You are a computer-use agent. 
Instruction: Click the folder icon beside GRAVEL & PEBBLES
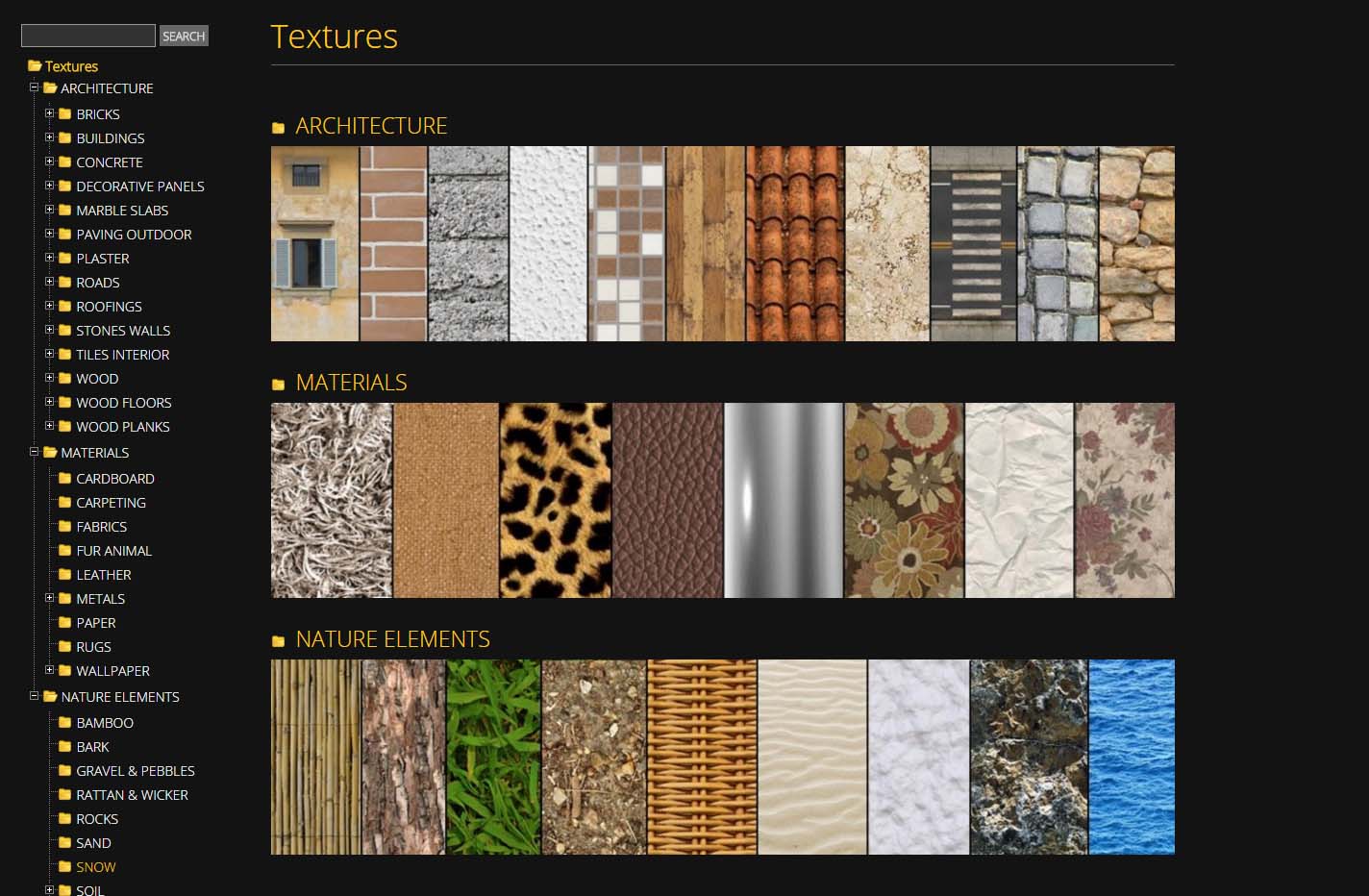[x=65, y=770]
